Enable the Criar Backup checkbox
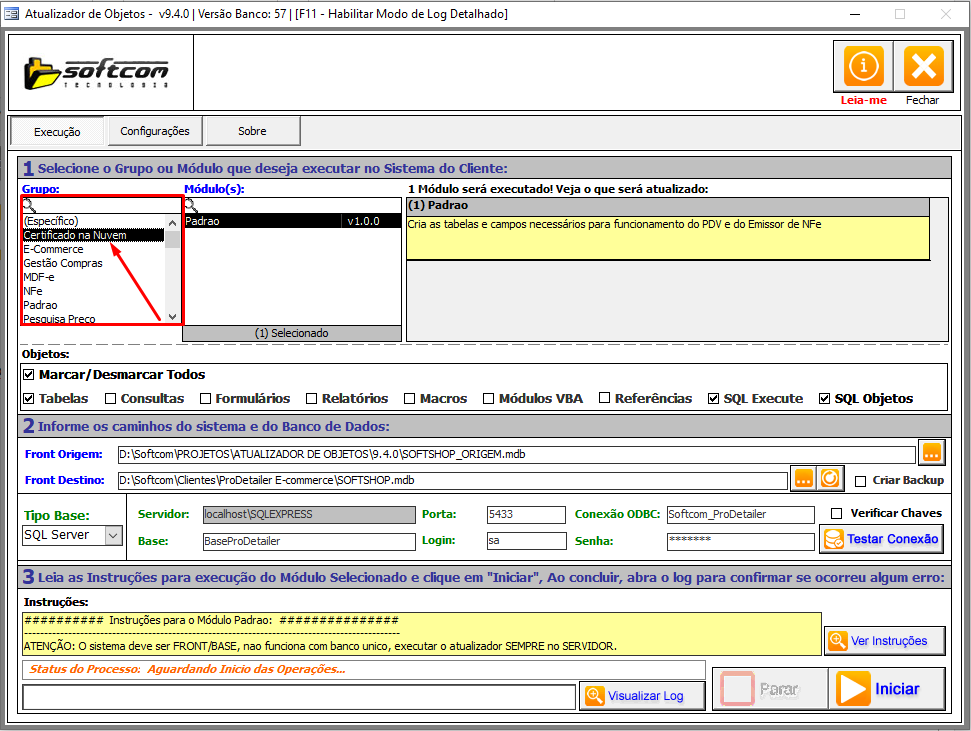The height and width of the screenshot is (731, 971). click(861, 481)
